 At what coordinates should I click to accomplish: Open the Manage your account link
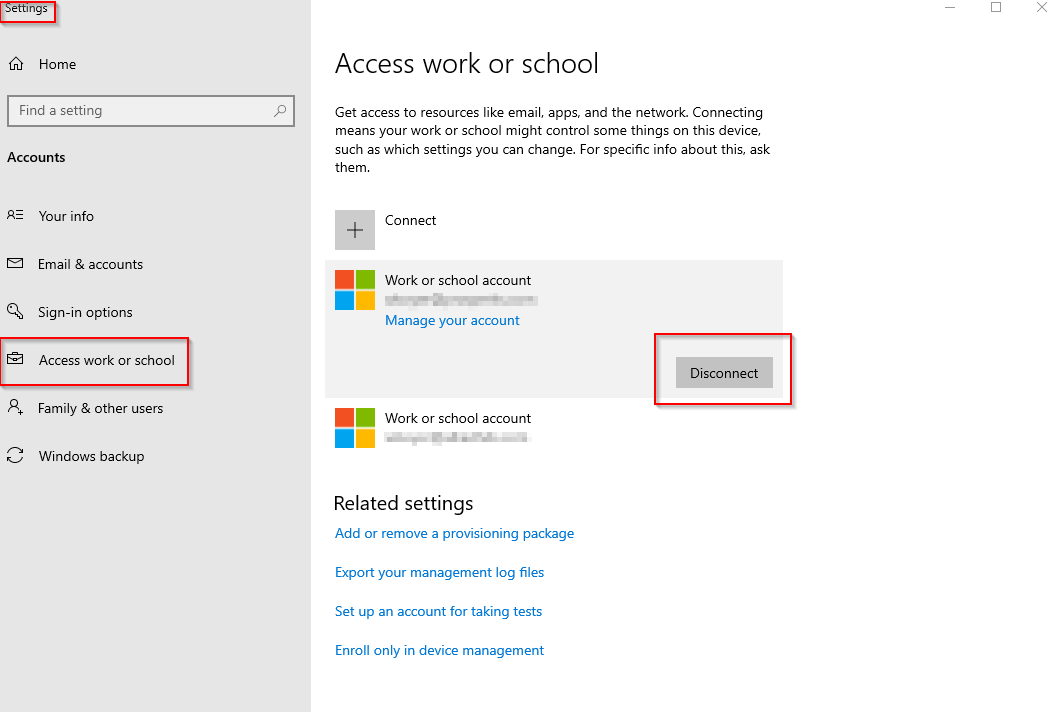[x=452, y=320]
